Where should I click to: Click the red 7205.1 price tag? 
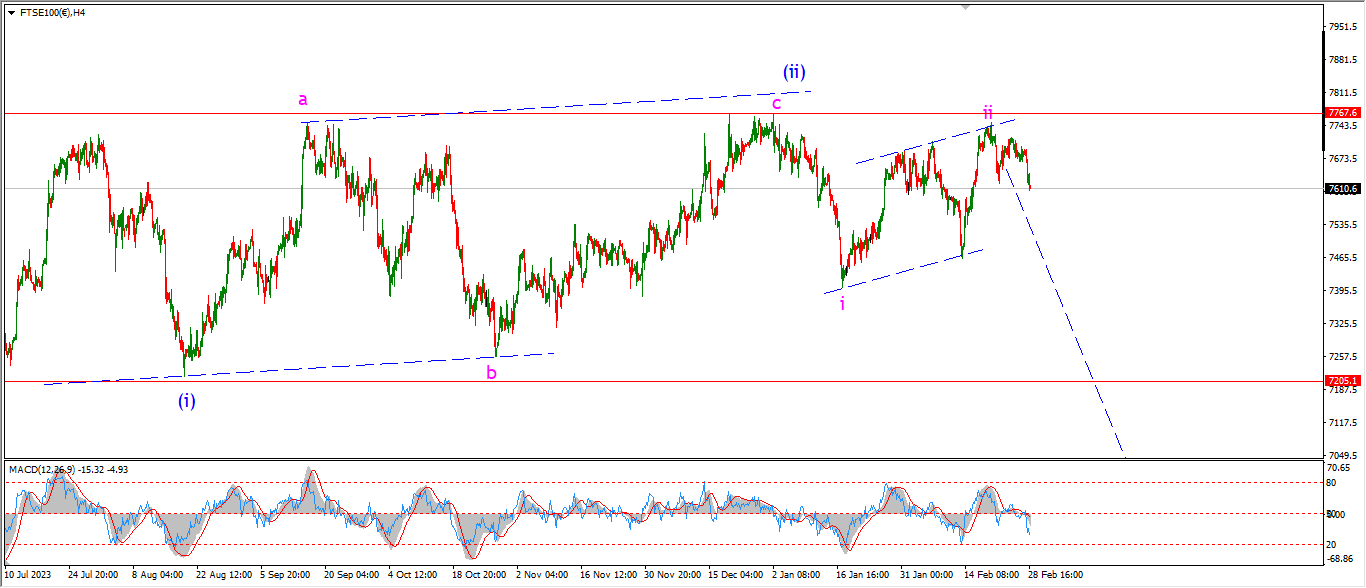point(1341,381)
